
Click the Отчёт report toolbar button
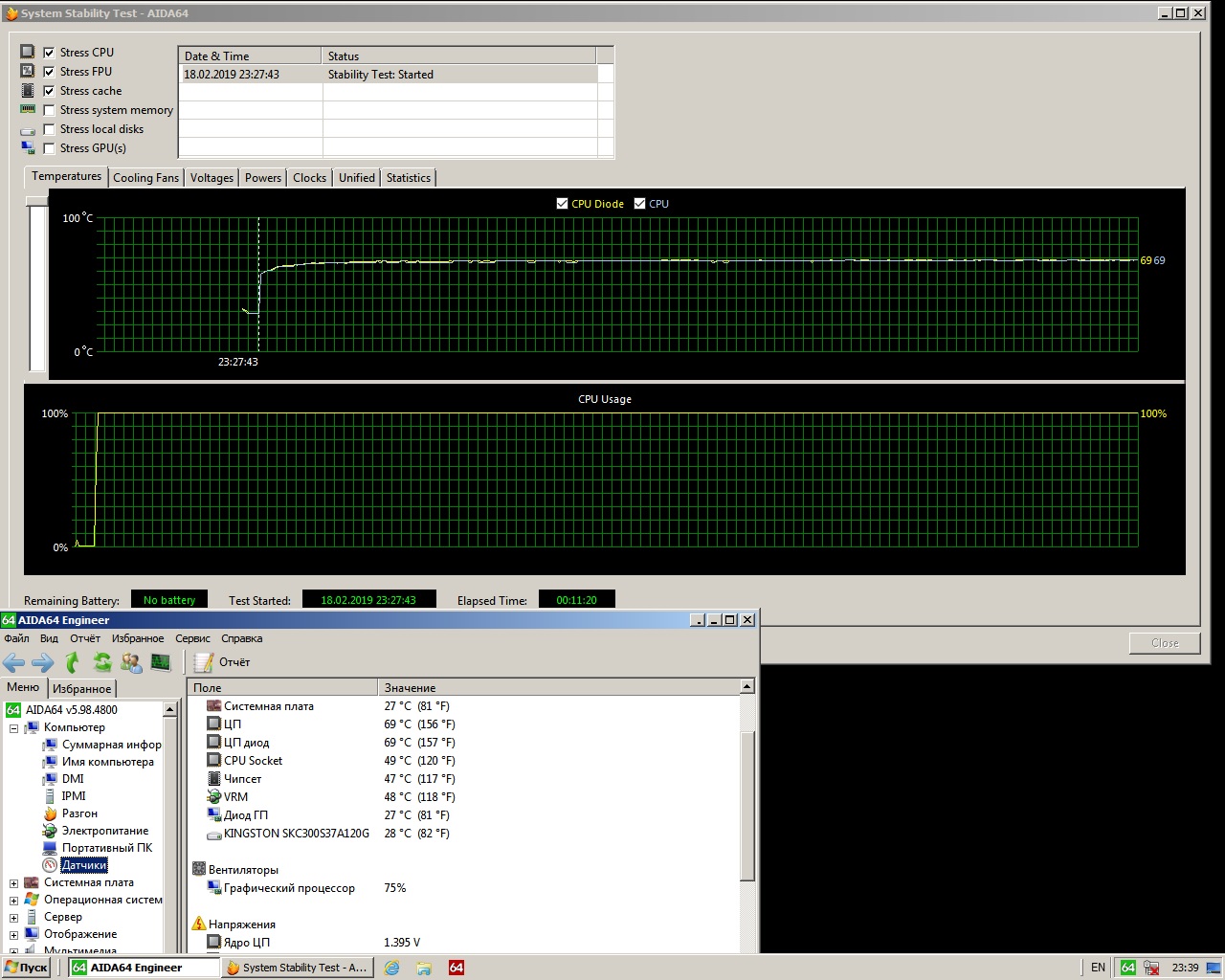pos(222,662)
